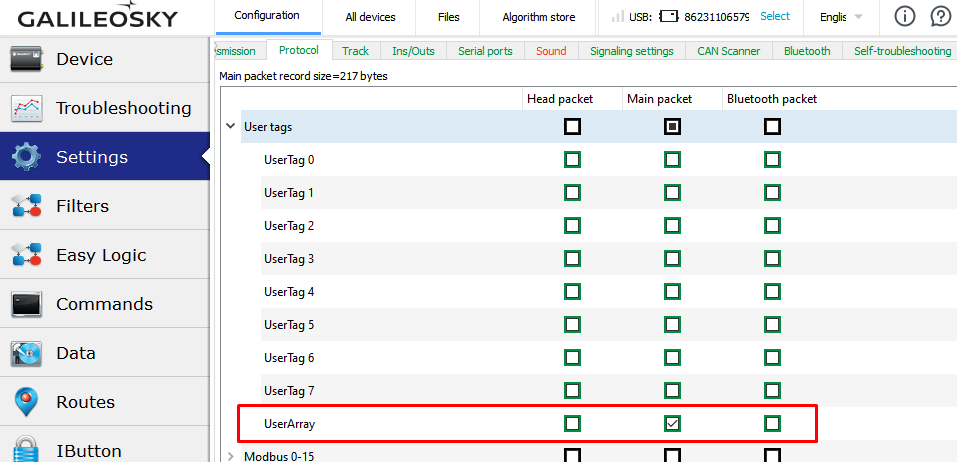Image resolution: width=957 pixels, height=462 pixels.
Task: Toggle User tags Main packet group checkbox
Action: tap(672, 127)
